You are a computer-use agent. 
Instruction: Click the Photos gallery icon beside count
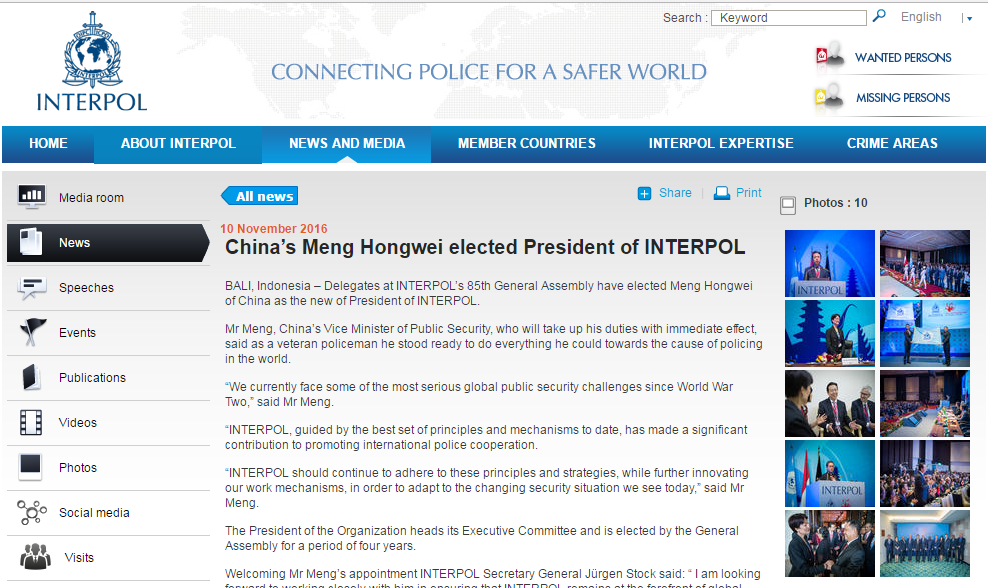[x=788, y=204]
